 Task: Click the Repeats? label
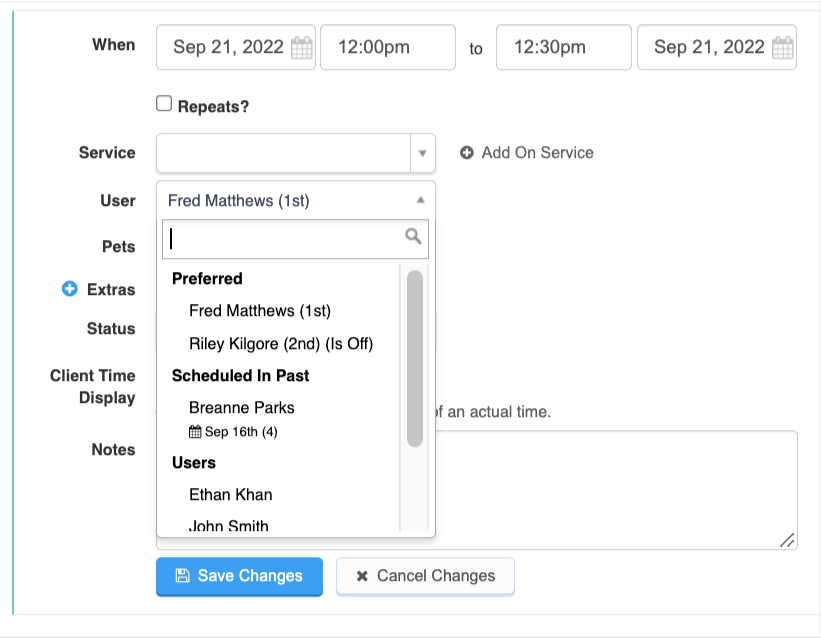click(213, 106)
